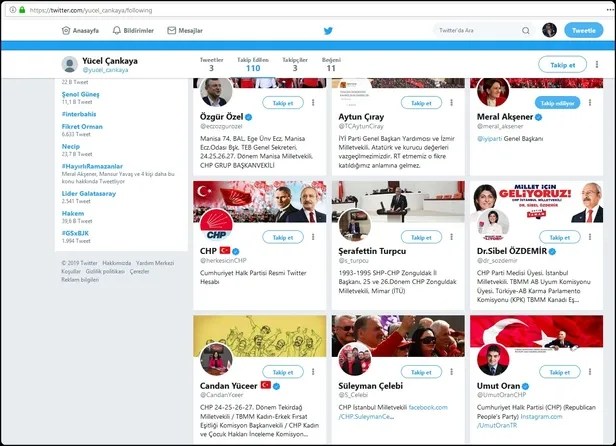Select Takip Edilen tab
Image resolution: width=616 pixels, height=446 pixels.
[x=253, y=64]
